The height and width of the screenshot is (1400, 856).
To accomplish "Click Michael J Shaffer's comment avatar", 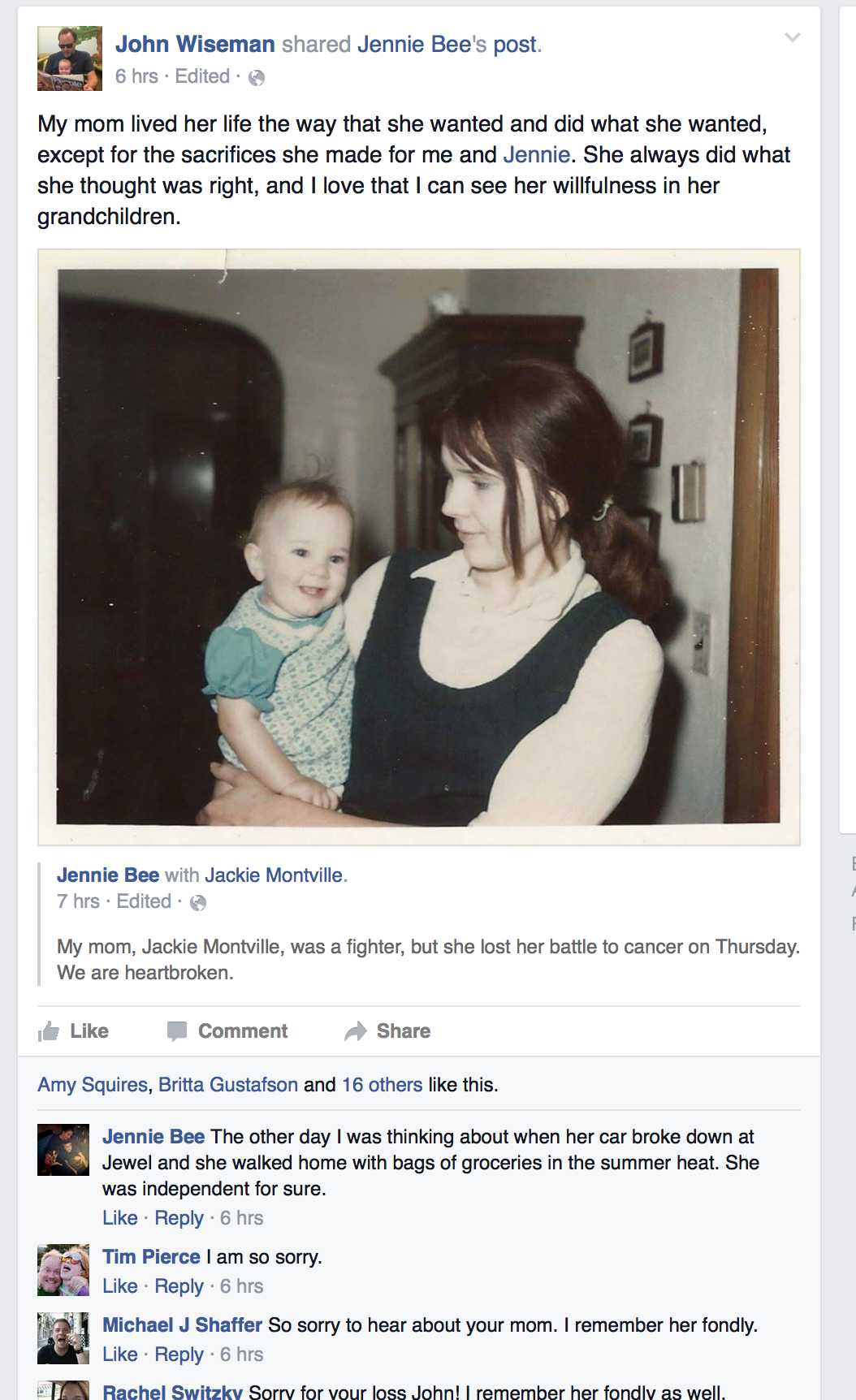I will click(63, 1338).
